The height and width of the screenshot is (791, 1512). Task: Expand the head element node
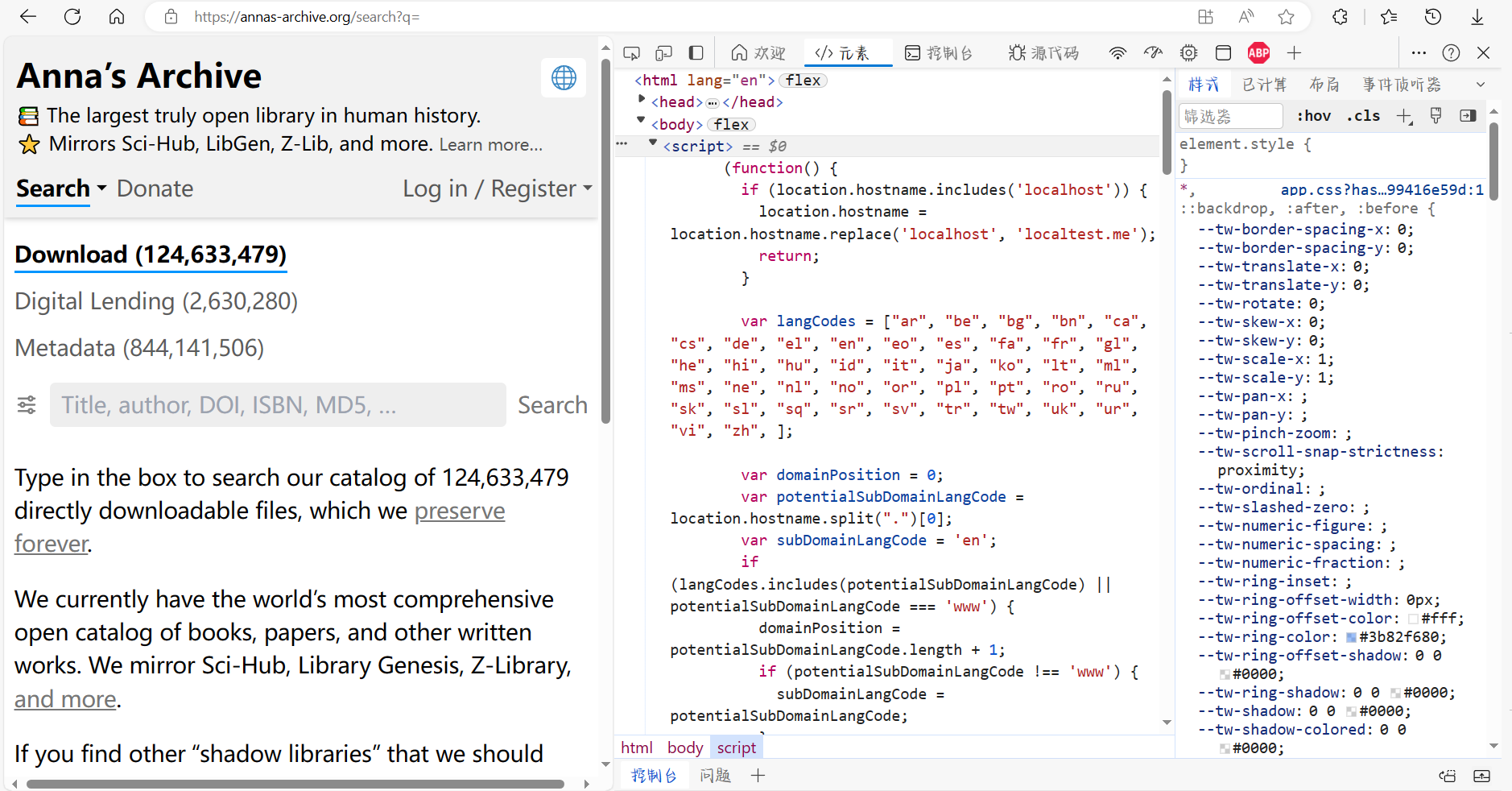[x=642, y=99]
